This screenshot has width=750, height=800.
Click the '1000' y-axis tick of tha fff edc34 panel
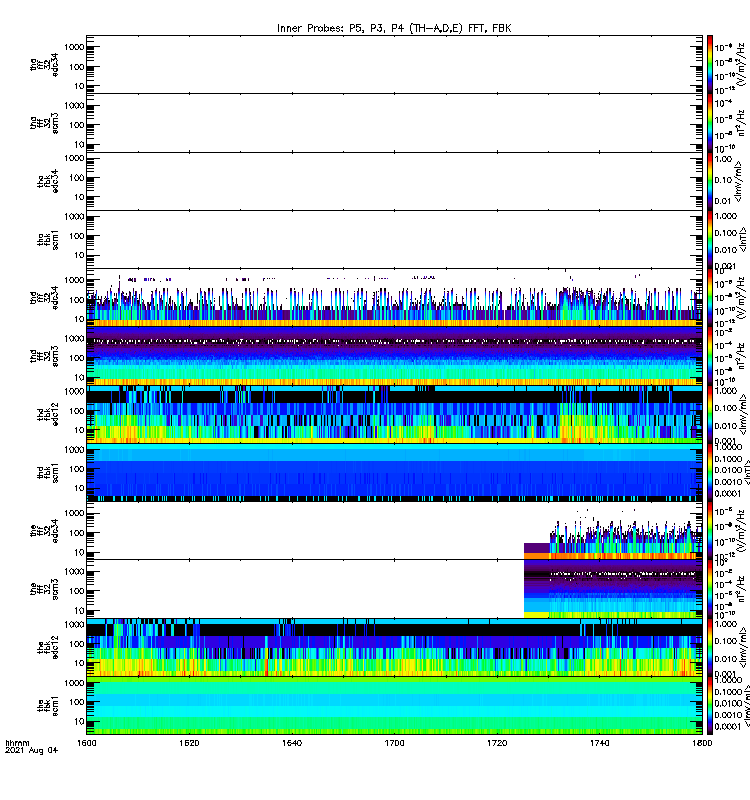click(x=74, y=47)
